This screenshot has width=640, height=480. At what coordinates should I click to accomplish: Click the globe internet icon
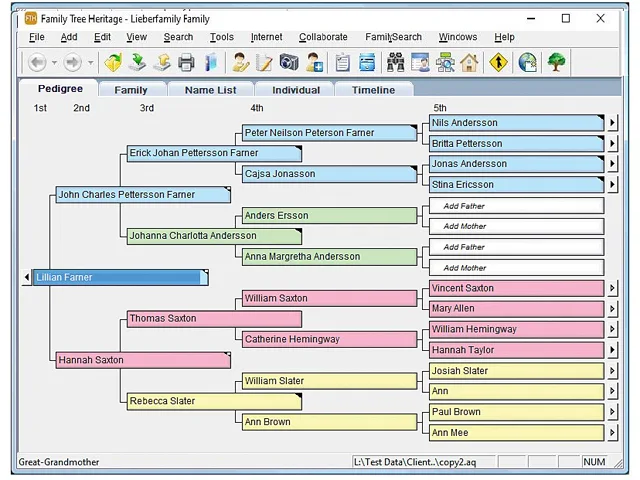pyautogui.click(x=527, y=62)
